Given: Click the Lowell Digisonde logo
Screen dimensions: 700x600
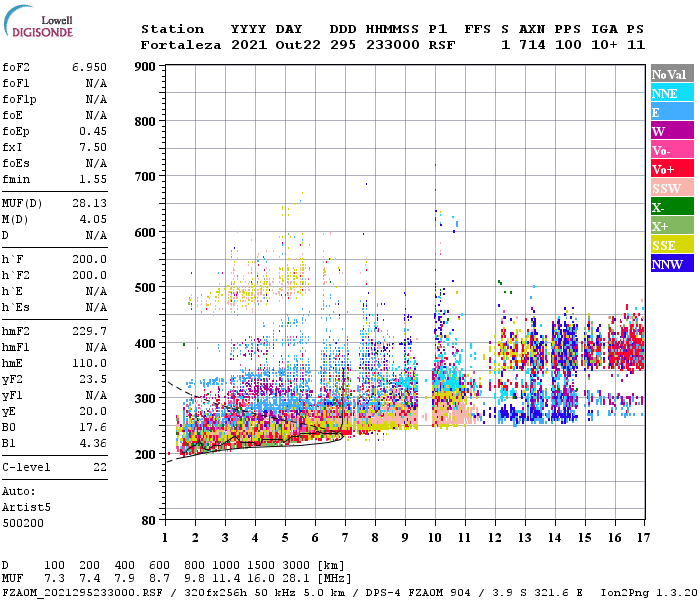Looking at the screenshot, I should click(38, 22).
